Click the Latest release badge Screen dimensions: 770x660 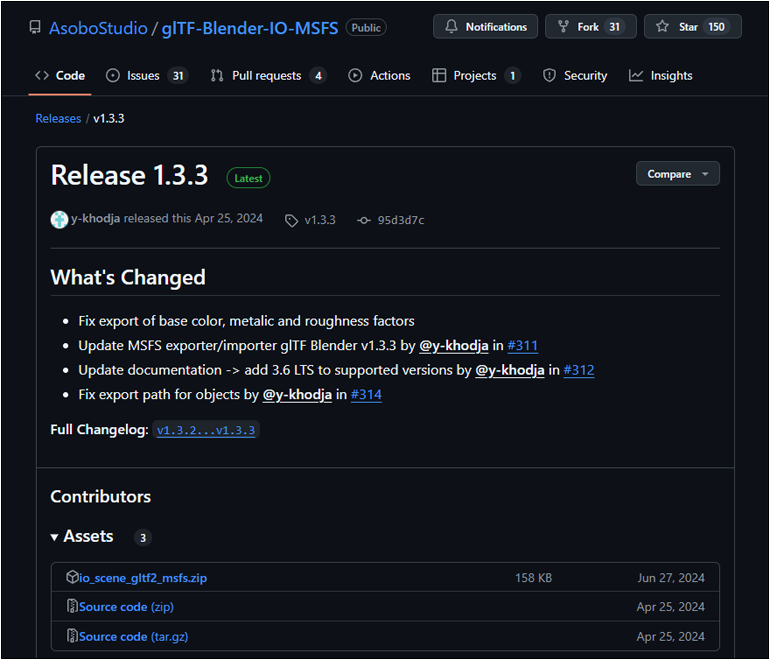point(248,178)
